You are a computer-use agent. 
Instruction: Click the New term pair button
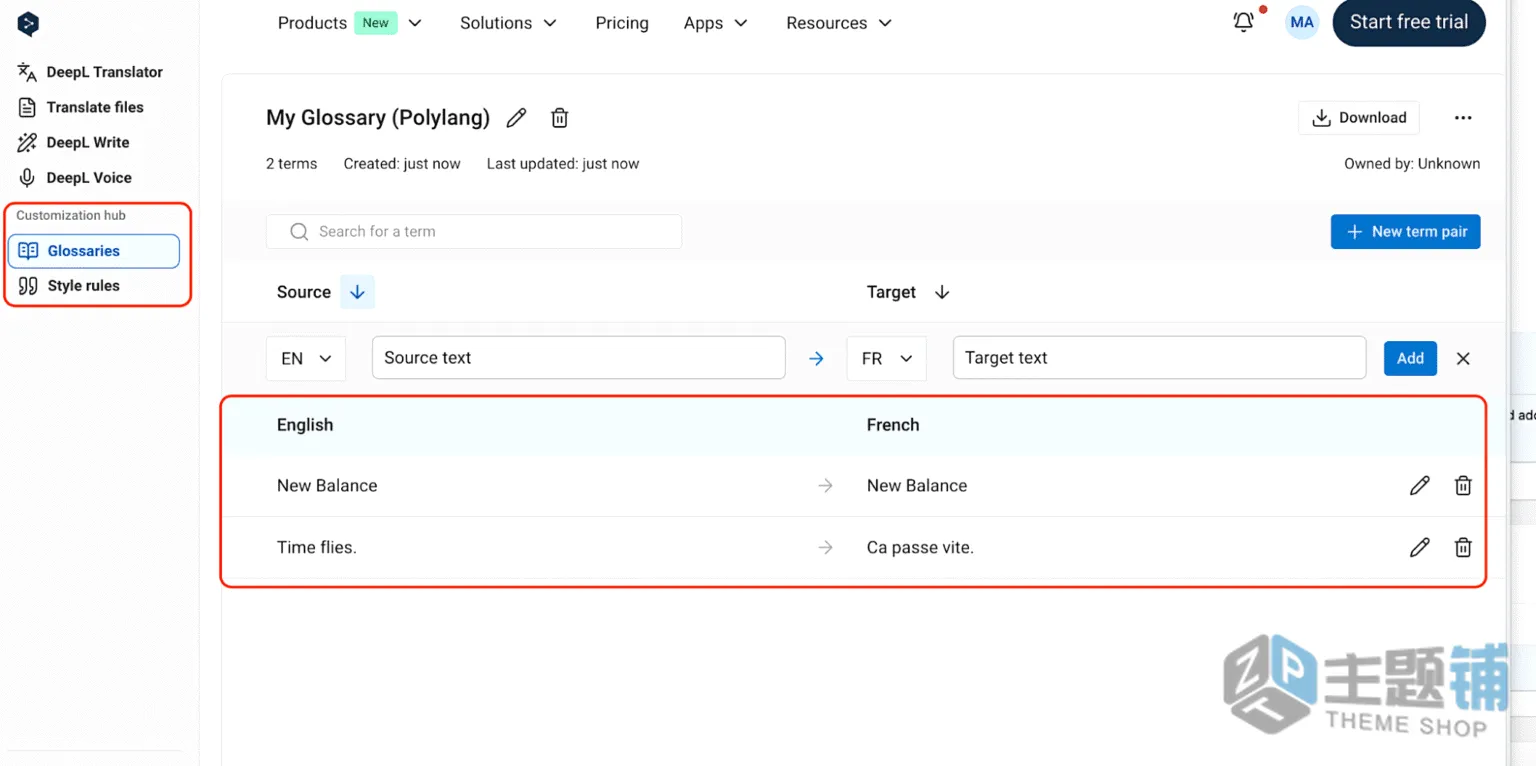1405,231
